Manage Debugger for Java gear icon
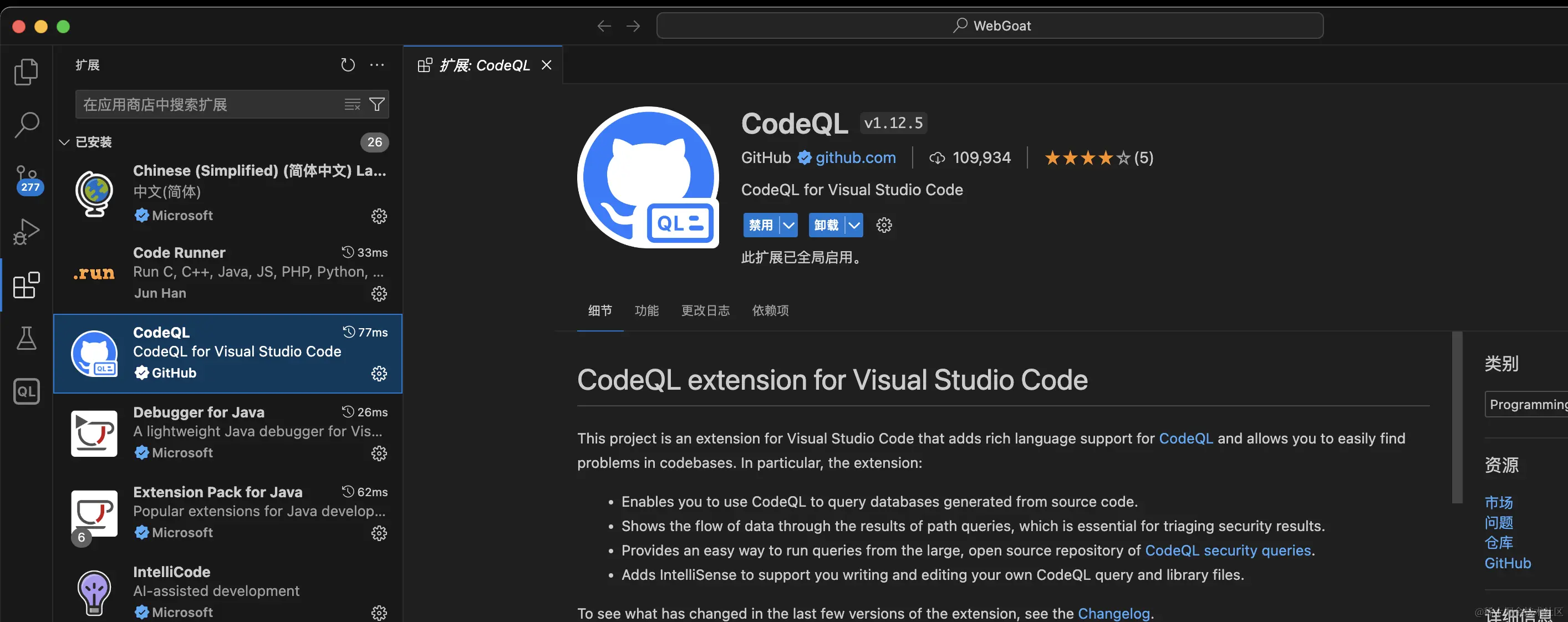Viewport: 1568px width, 622px height. [379, 453]
